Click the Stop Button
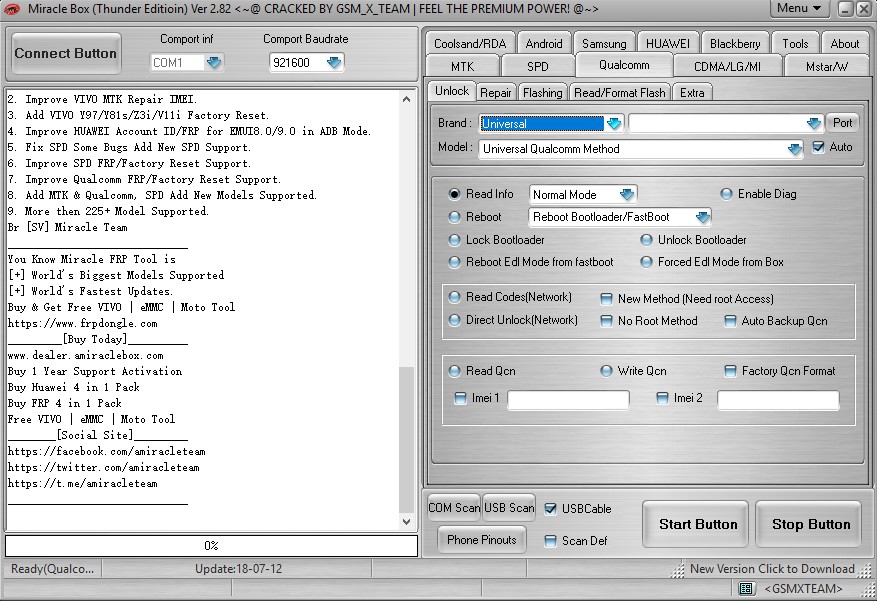Viewport: 877px width, 601px height. (x=810, y=524)
